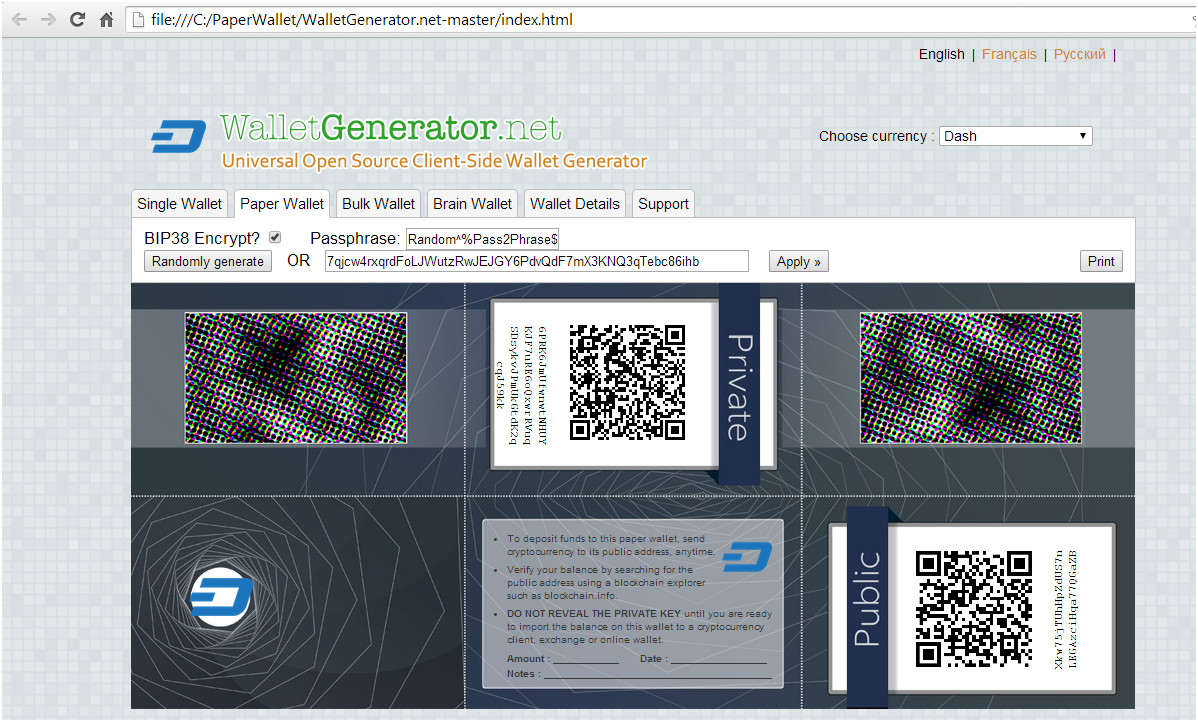Click the public address QR code
The image size is (1198, 722).
tap(974, 609)
